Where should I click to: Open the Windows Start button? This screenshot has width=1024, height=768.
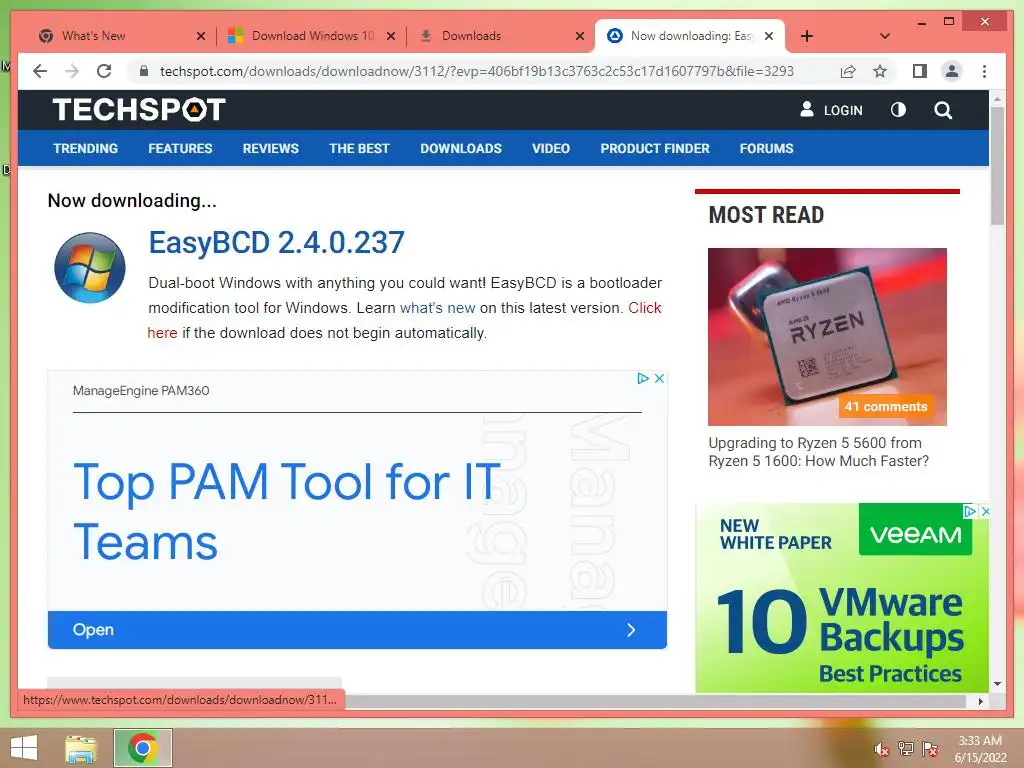coord(24,748)
